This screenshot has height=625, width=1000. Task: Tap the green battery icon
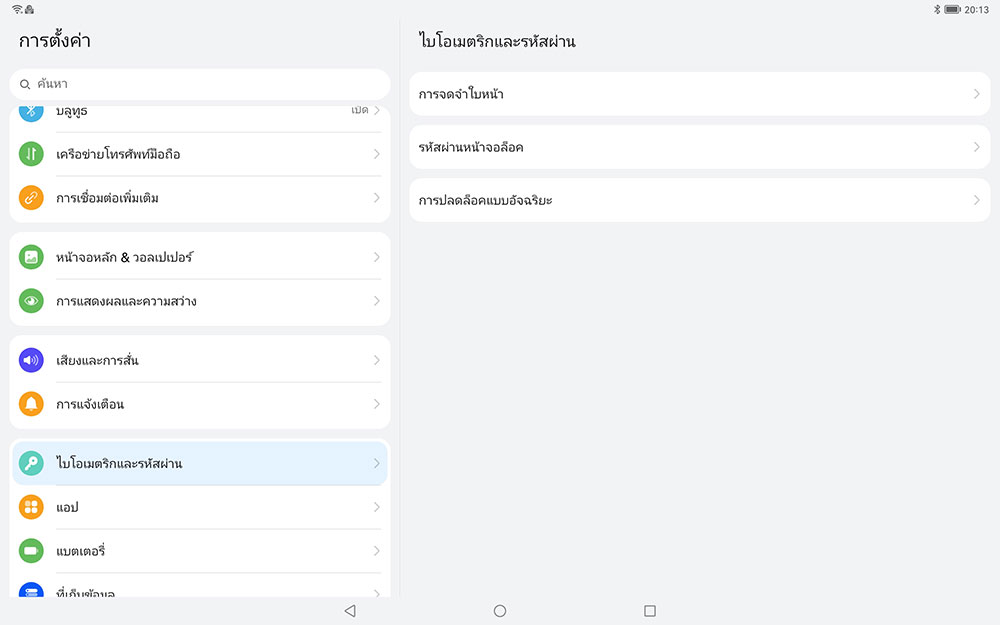point(31,551)
